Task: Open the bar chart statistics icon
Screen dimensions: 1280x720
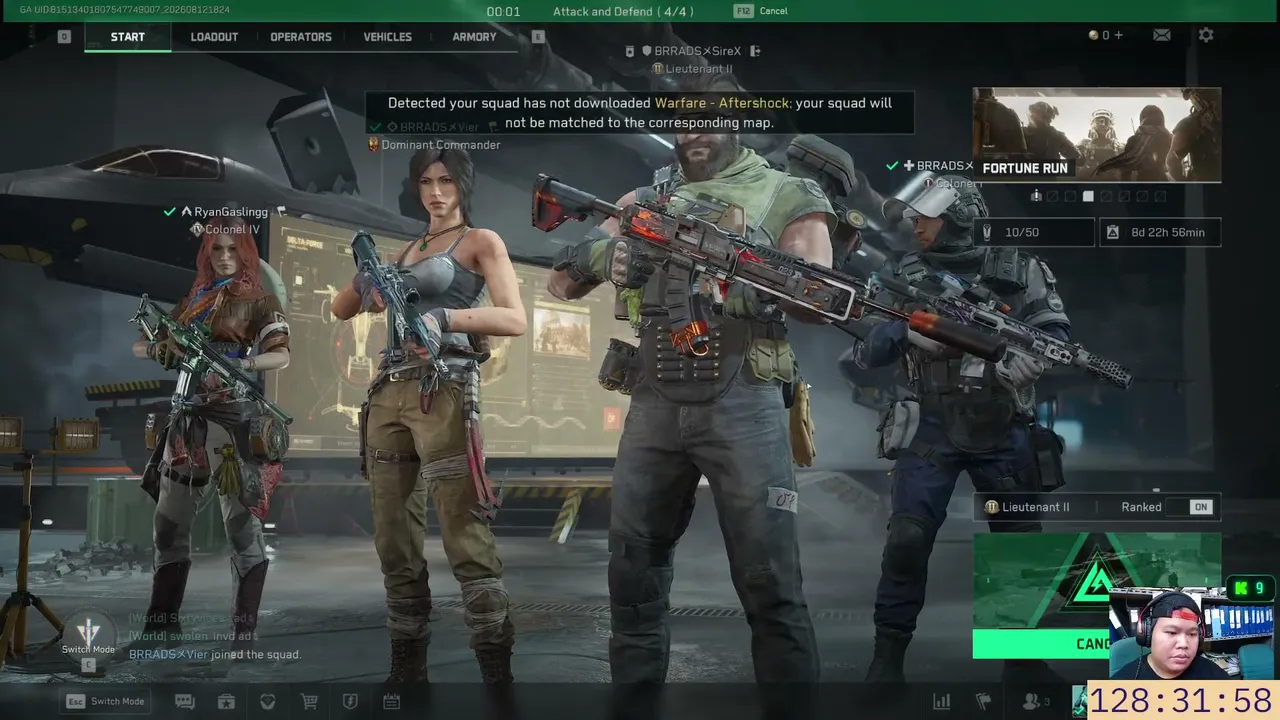Action: (941, 702)
